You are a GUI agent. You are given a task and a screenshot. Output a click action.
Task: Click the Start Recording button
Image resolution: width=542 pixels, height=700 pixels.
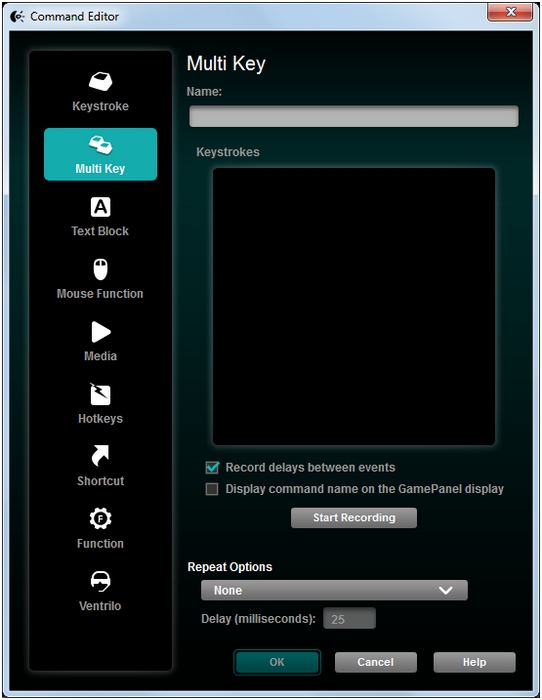(x=354, y=518)
